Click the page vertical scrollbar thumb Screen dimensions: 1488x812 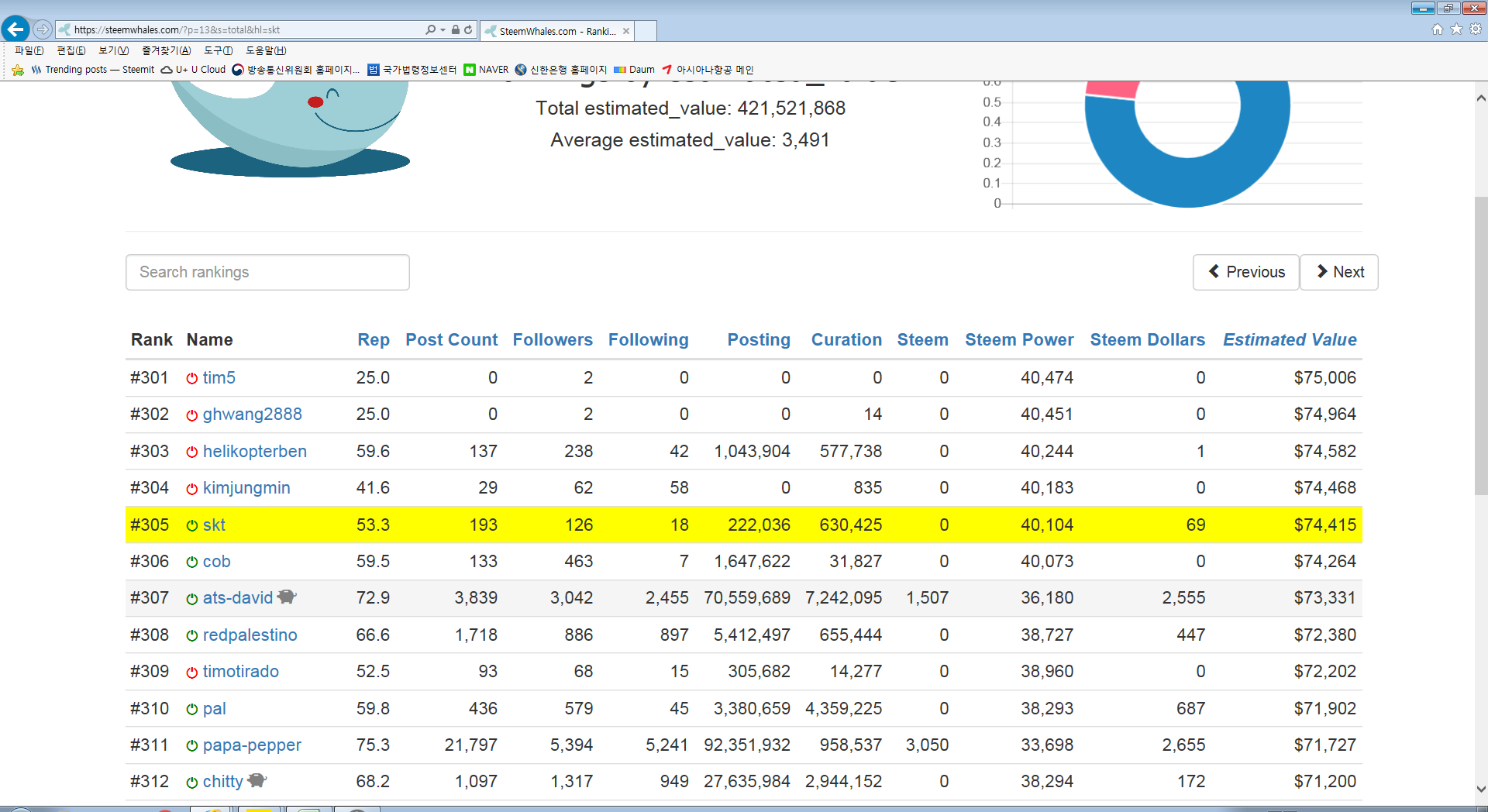1481,346
